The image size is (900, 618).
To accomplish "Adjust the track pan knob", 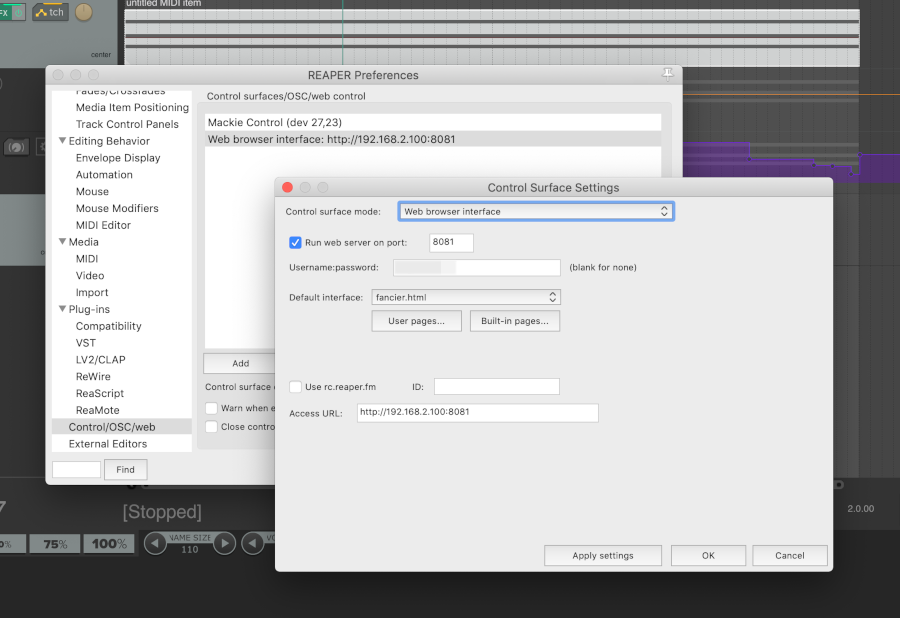I will [83, 13].
